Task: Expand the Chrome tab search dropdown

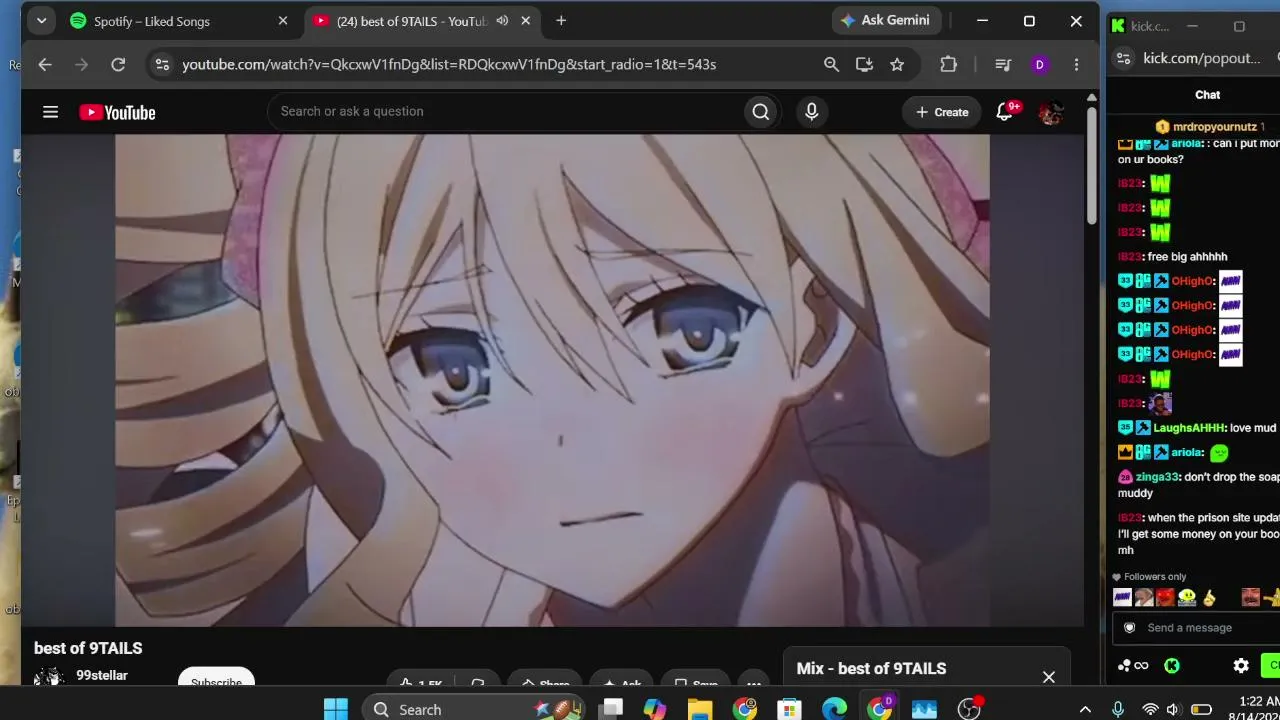Action: [41, 20]
